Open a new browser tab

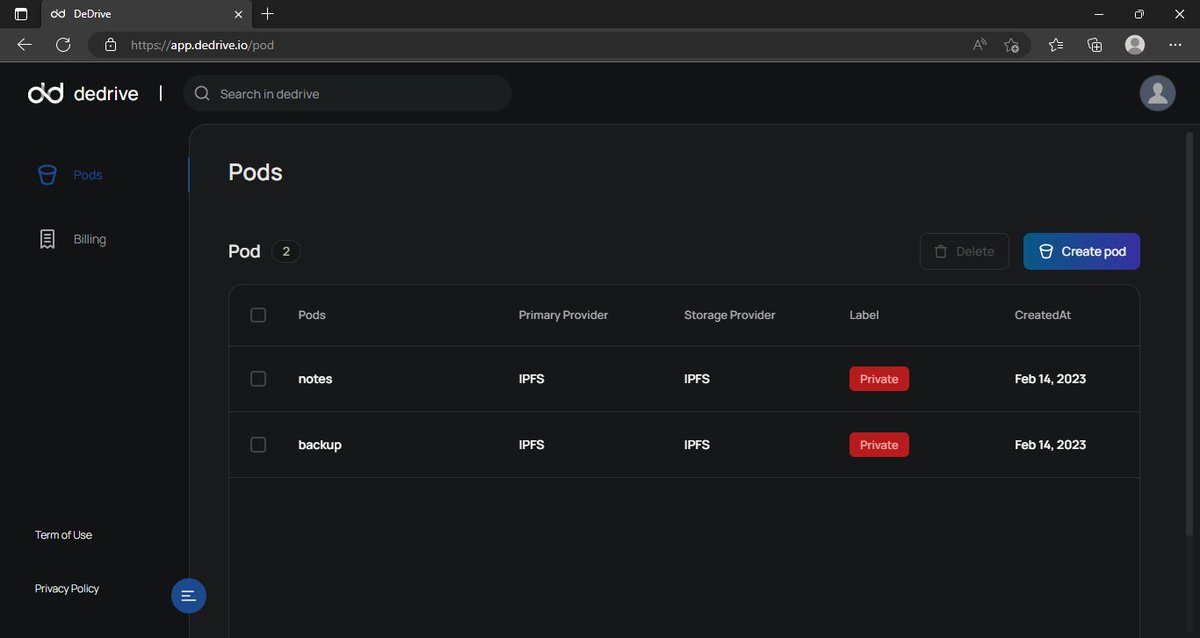[267, 14]
